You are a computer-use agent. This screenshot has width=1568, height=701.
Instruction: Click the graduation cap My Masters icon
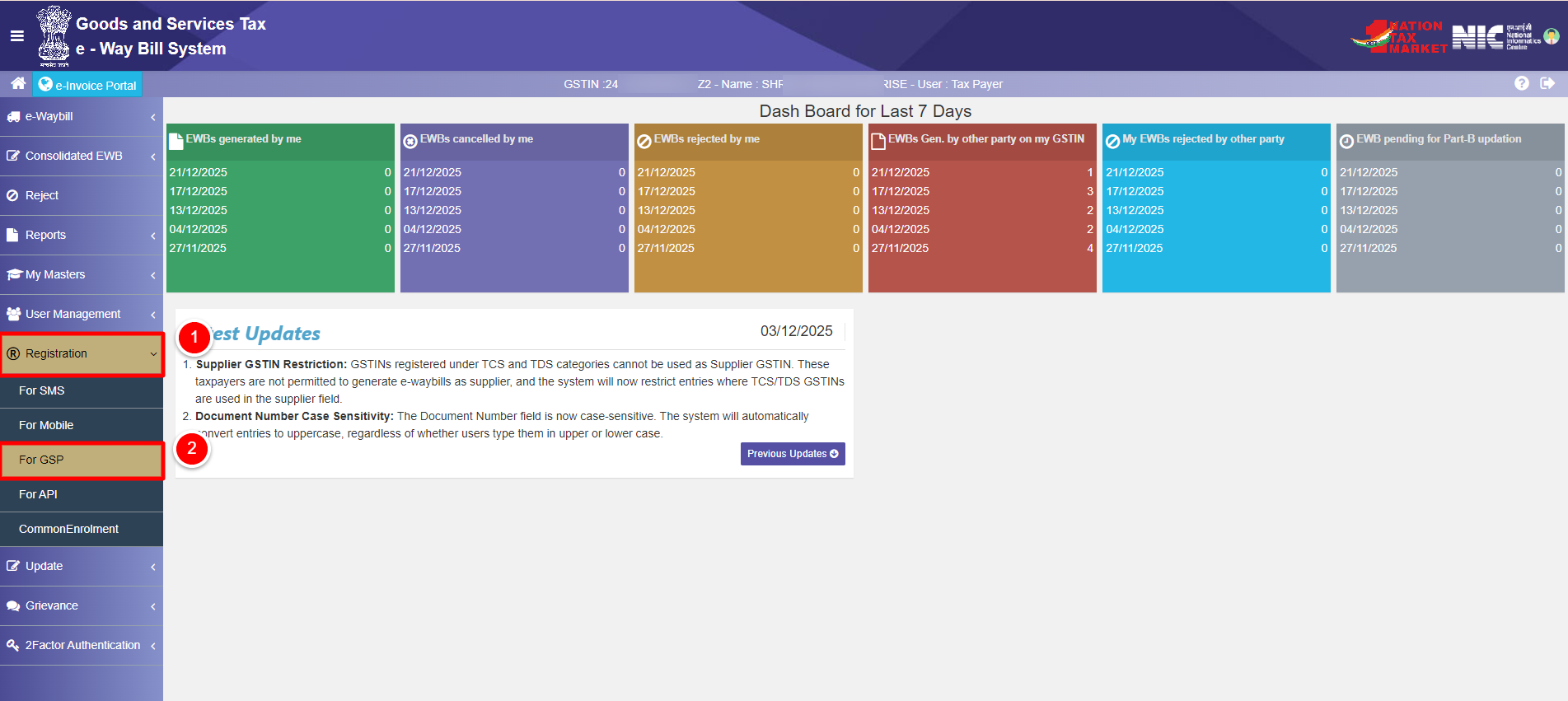[x=13, y=274]
